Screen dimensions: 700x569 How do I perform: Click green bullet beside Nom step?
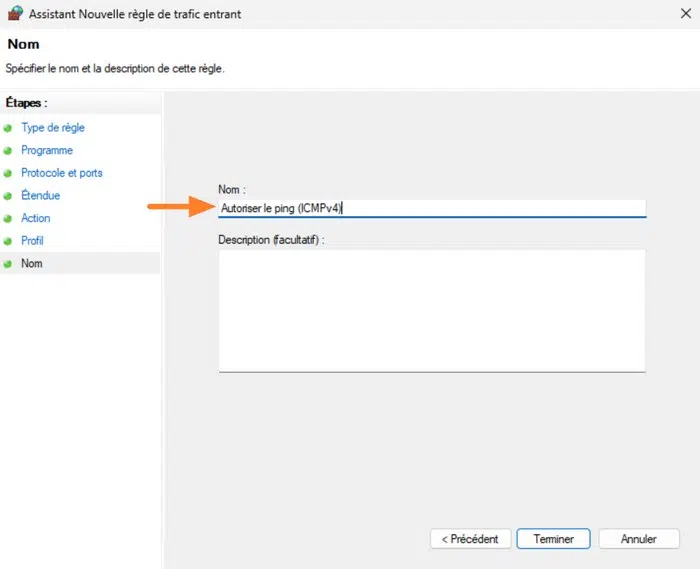[x=8, y=264]
